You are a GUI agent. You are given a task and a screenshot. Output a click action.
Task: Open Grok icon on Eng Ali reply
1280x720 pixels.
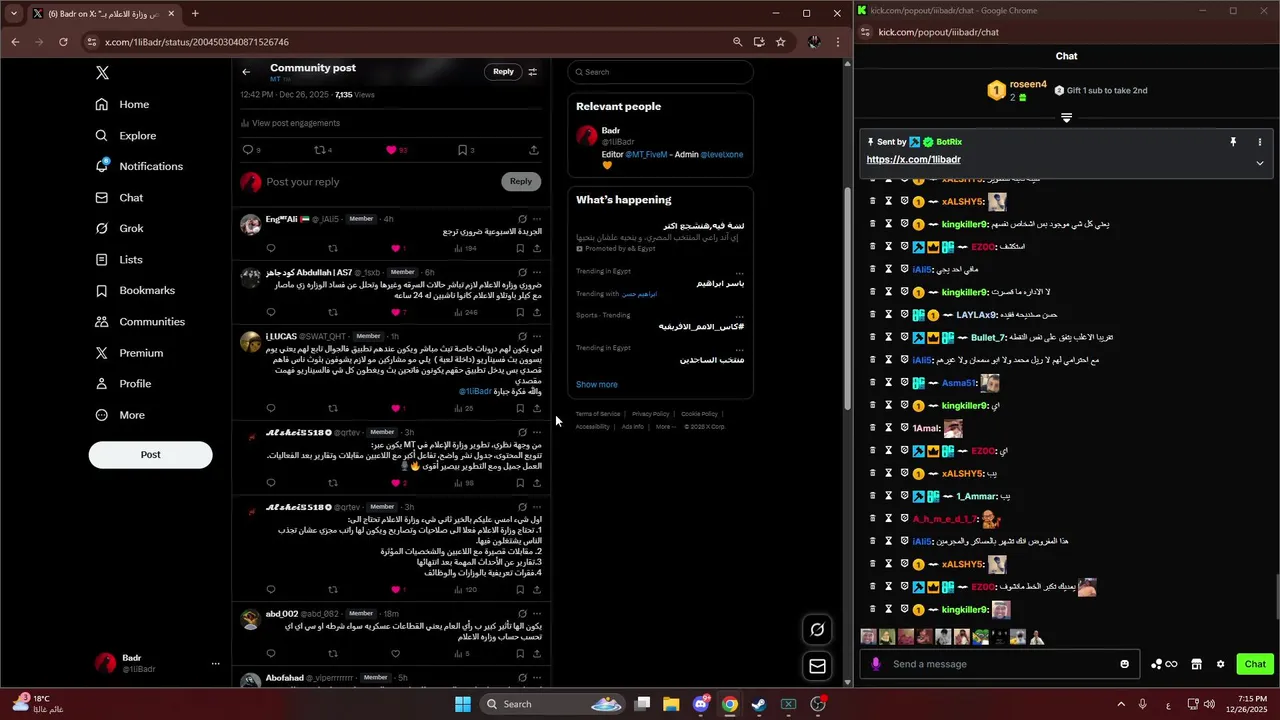tap(522, 218)
